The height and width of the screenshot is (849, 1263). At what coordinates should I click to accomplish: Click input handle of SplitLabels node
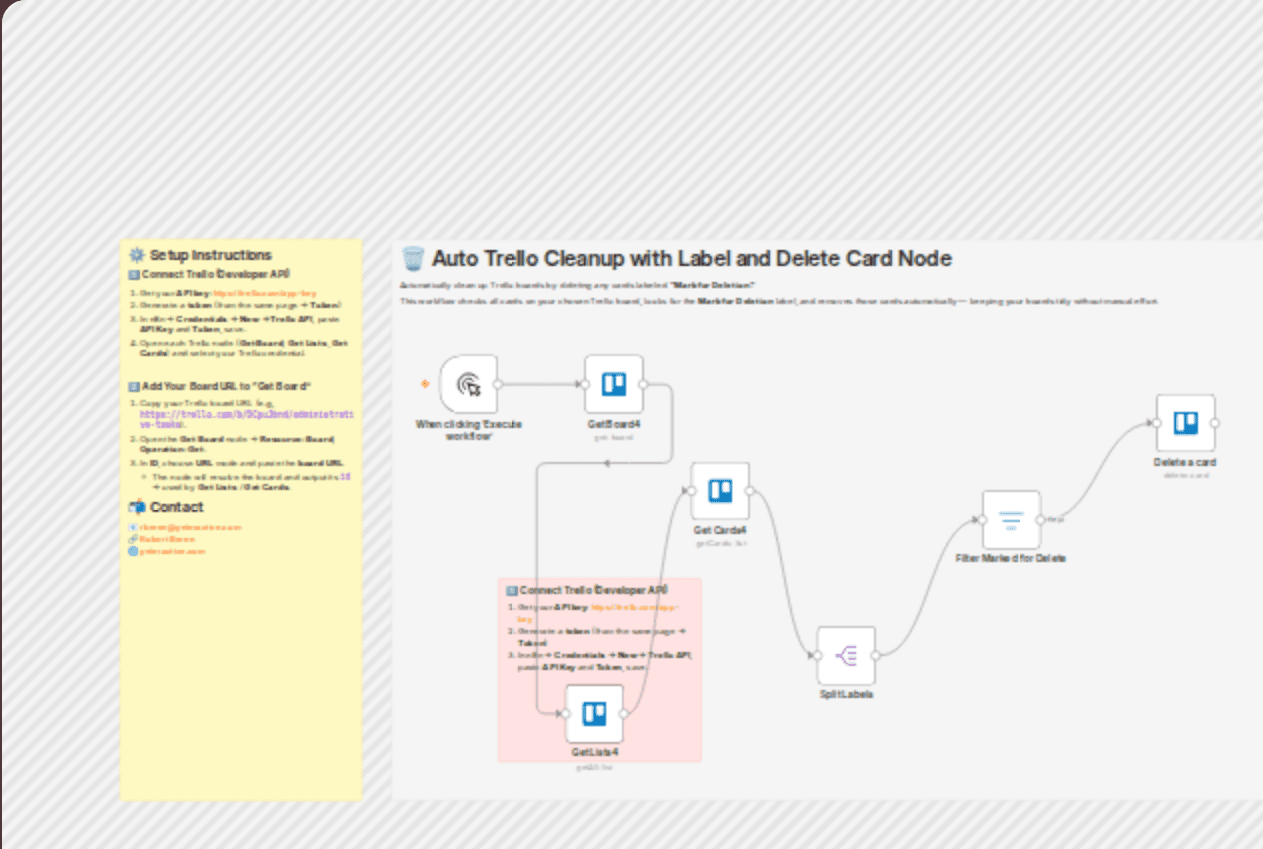pyautogui.click(x=817, y=655)
